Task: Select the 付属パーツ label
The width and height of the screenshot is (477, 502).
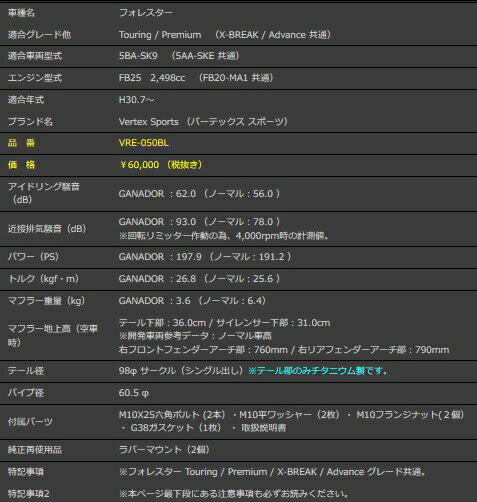Action: click(30, 422)
